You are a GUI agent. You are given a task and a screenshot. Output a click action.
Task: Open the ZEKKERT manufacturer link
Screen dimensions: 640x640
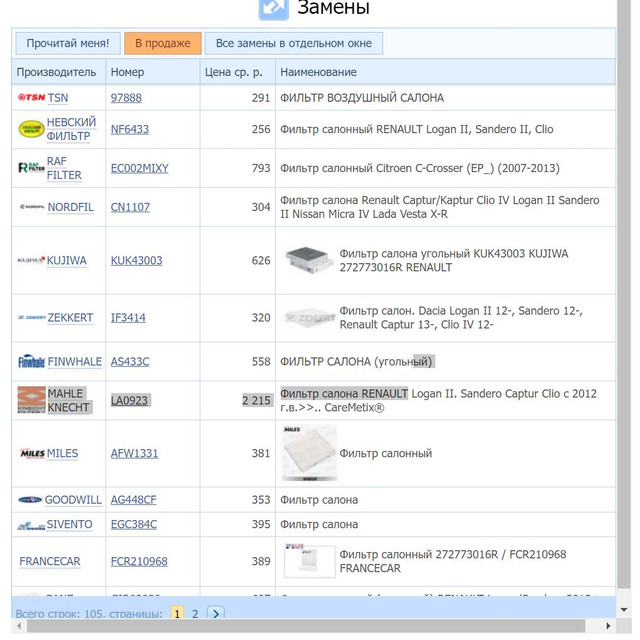click(x=70, y=318)
